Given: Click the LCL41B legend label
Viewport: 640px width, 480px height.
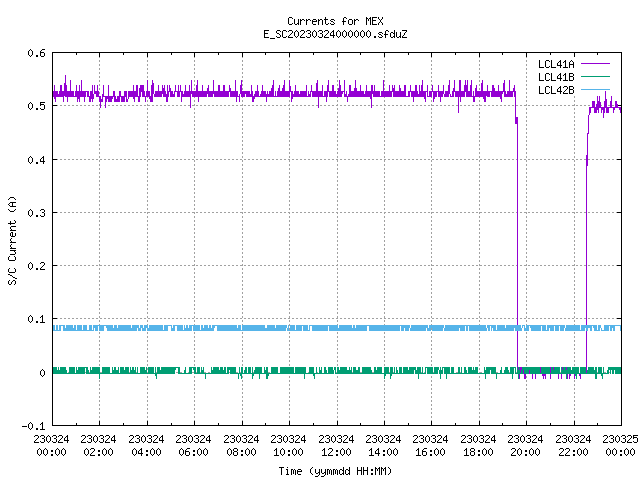Looking at the screenshot, I should pos(556,77).
